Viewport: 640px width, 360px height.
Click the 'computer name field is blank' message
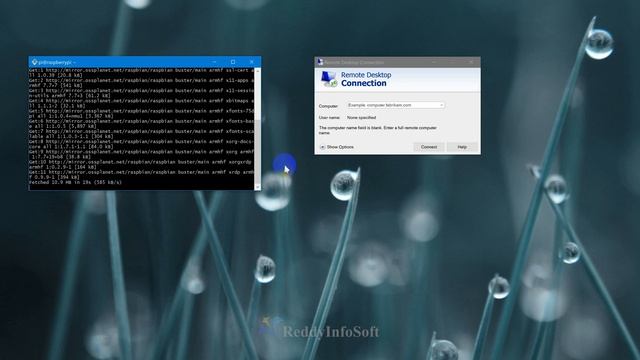click(x=378, y=130)
